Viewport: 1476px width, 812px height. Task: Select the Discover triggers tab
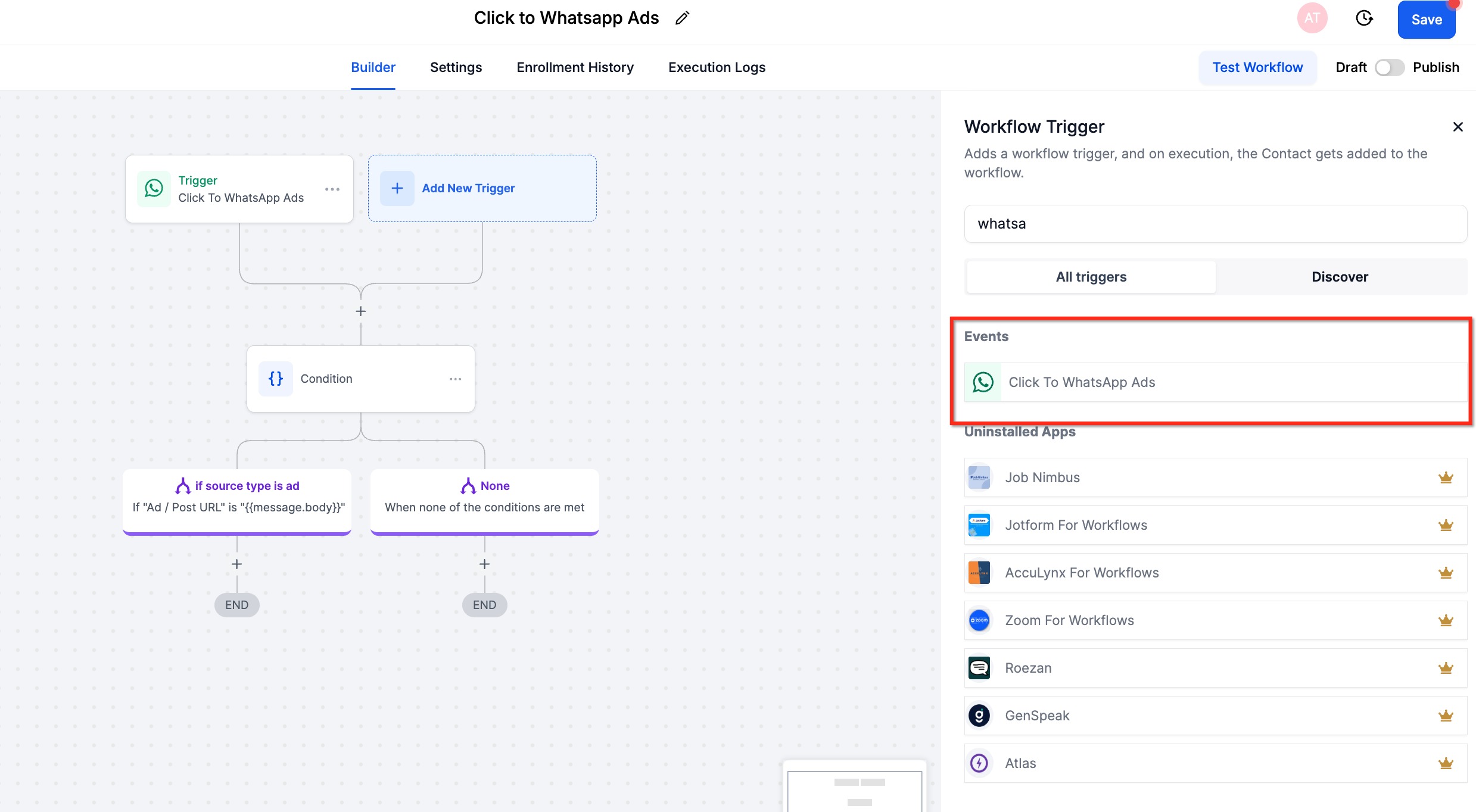click(x=1340, y=277)
